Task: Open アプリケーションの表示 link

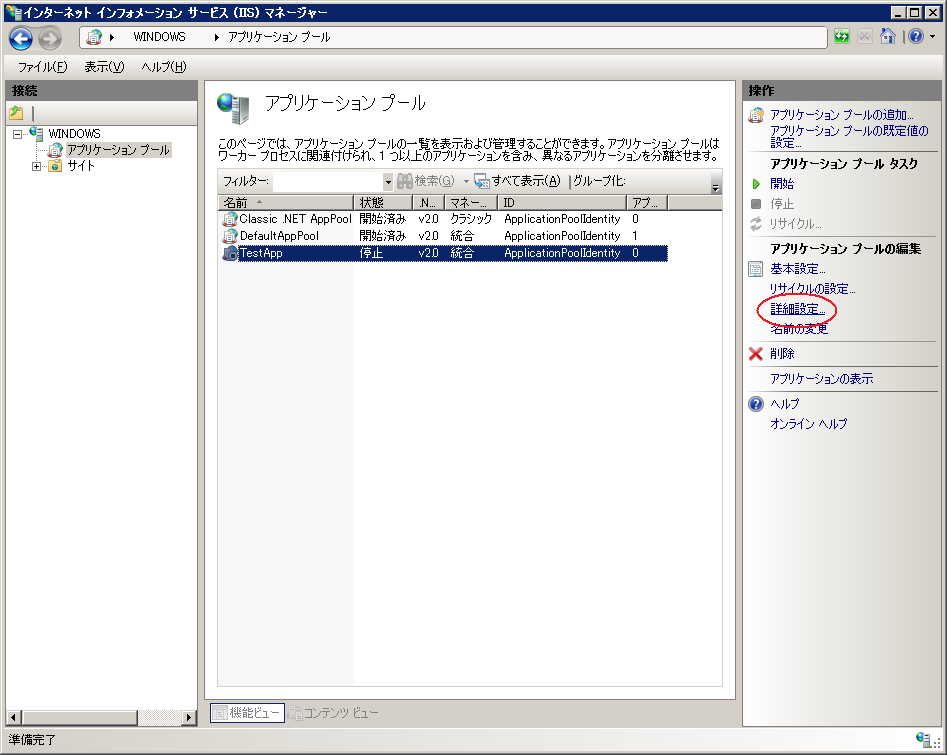Action: click(x=821, y=379)
